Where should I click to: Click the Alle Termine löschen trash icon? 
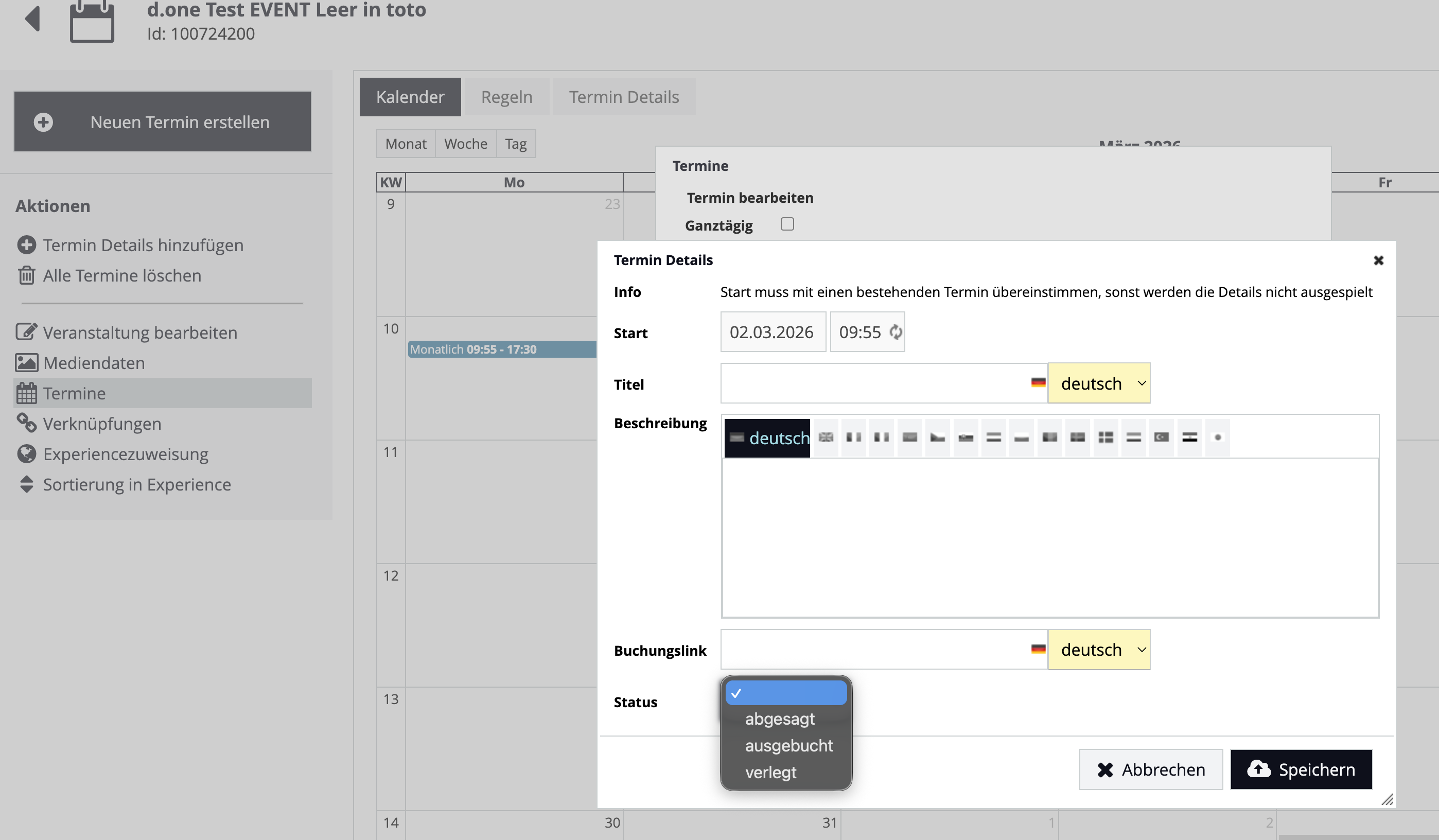[26, 275]
